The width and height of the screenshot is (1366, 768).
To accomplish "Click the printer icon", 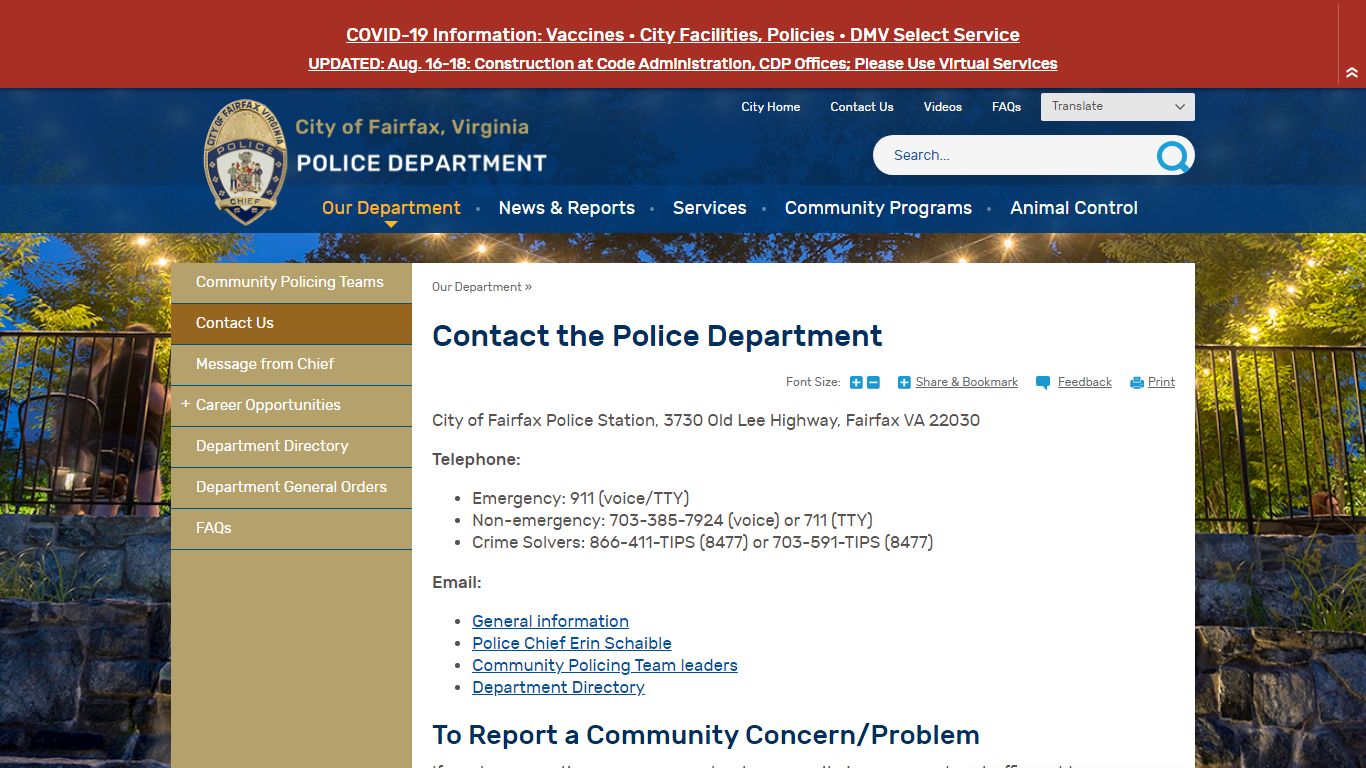I will [x=1137, y=383].
